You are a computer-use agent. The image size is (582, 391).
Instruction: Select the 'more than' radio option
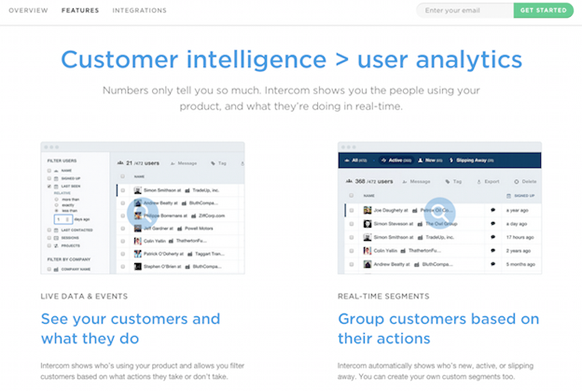point(57,199)
